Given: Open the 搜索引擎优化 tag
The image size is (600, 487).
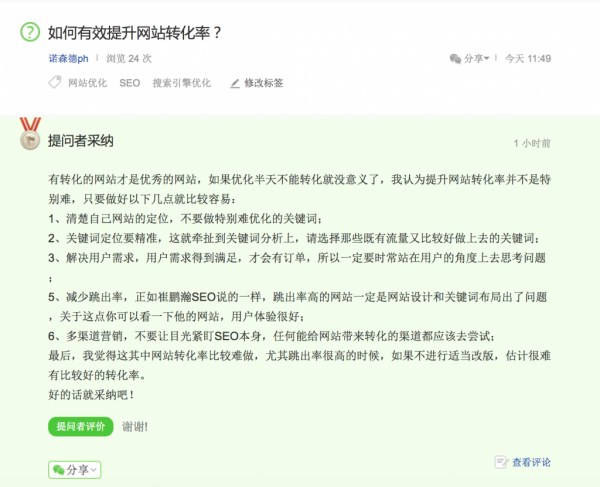Looking at the screenshot, I should click(x=182, y=83).
